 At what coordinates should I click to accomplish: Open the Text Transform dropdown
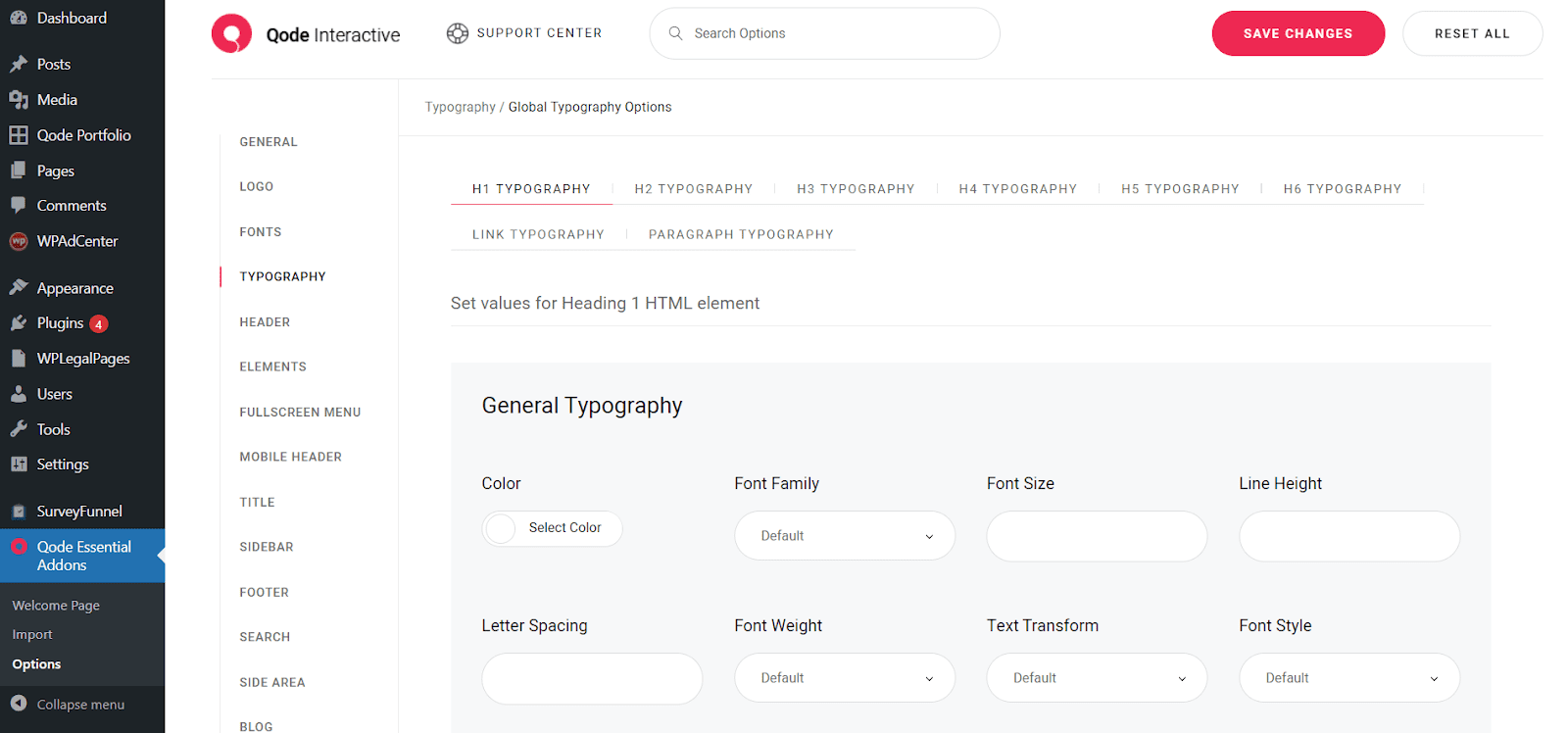pos(1096,678)
